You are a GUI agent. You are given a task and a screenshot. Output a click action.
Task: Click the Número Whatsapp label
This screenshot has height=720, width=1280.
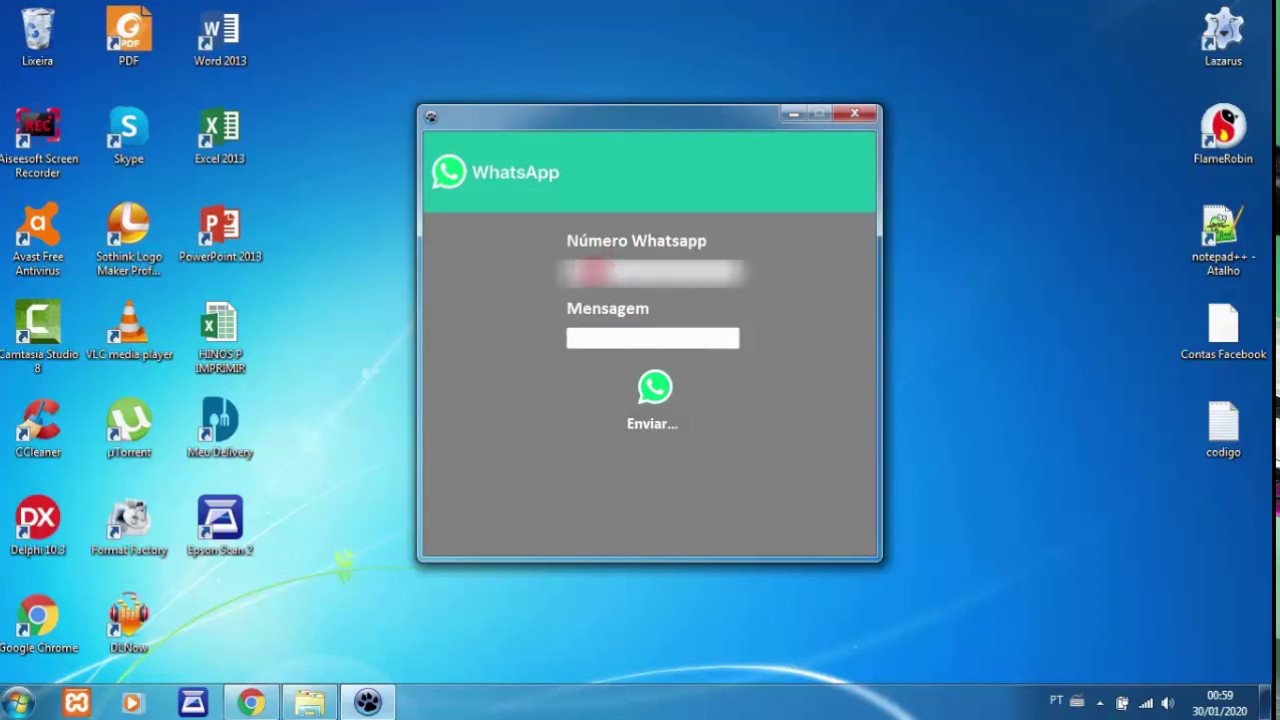[636, 241]
